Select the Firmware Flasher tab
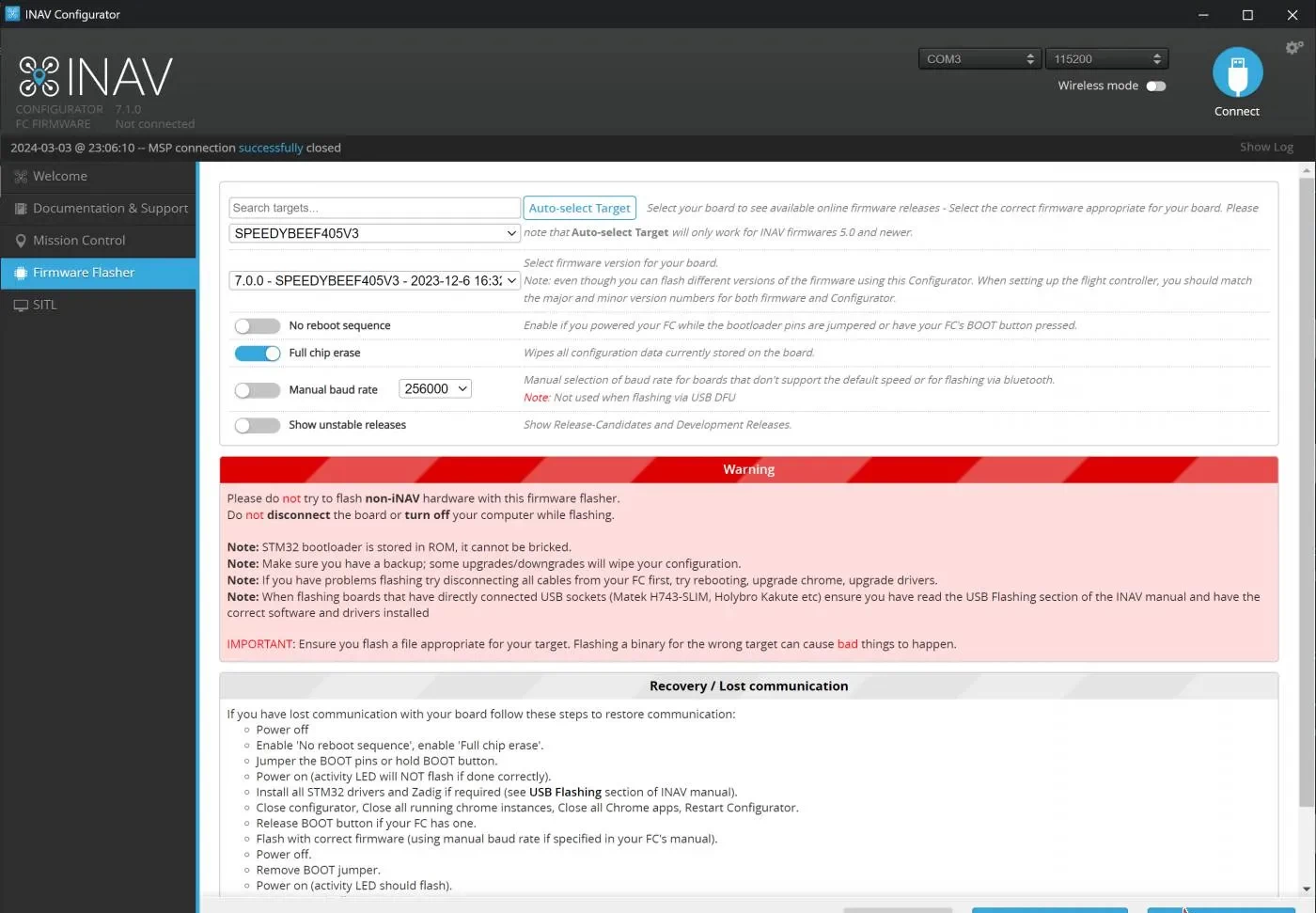The width and height of the screenshot is (1316, 913). pyautogui.click(x=98, y=273)
